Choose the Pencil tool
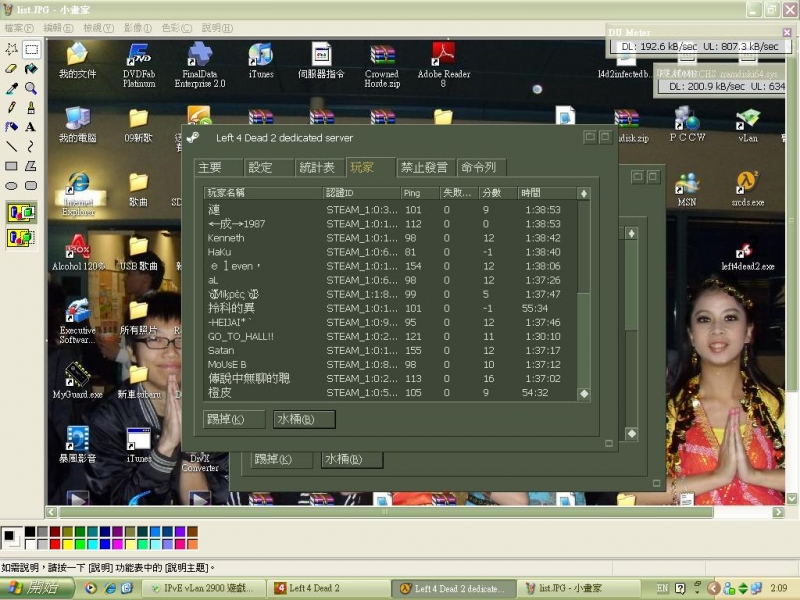This screenshot has width=800, height=600. 11,107
